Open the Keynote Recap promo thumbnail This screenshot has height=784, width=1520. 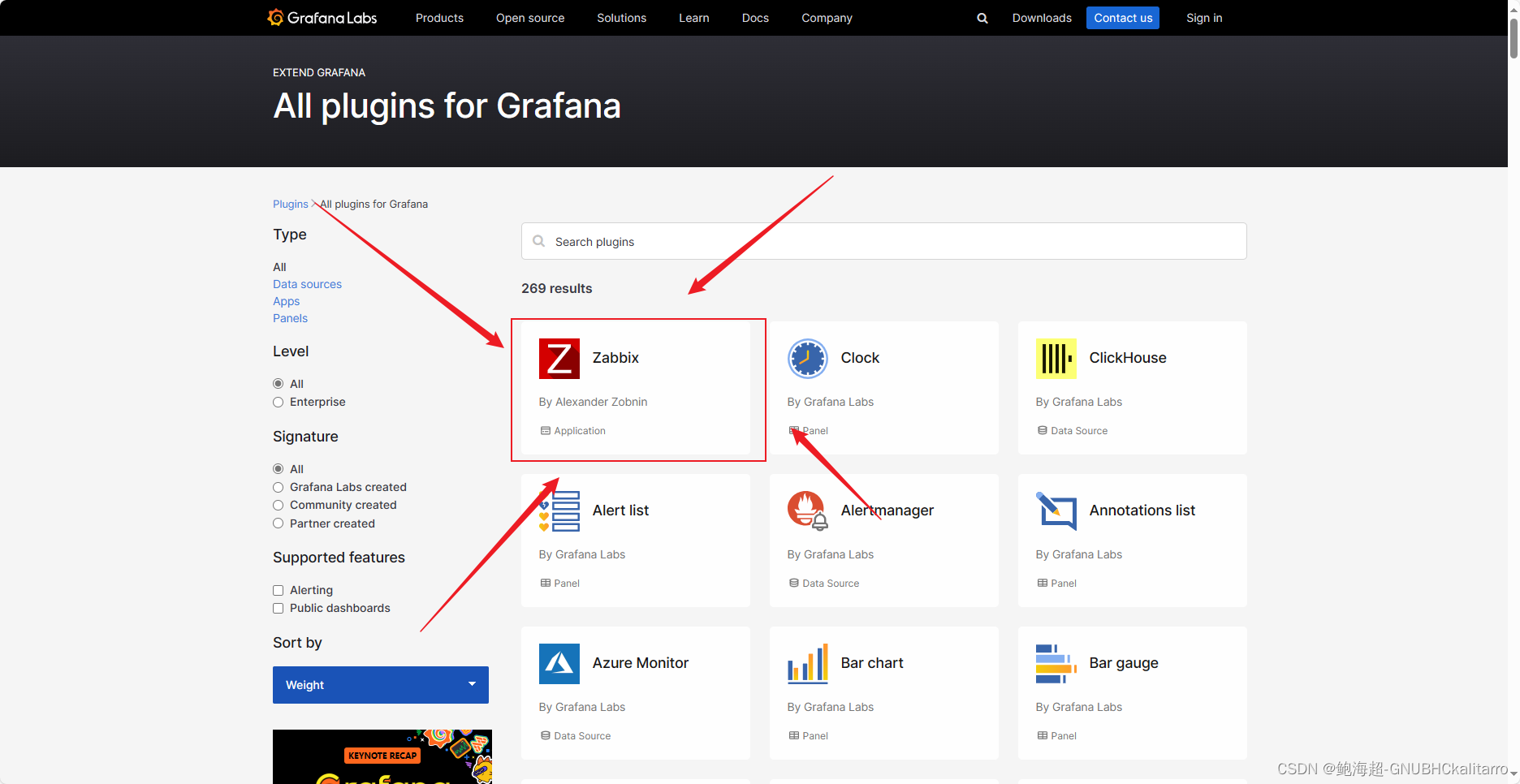coord(382,756)
